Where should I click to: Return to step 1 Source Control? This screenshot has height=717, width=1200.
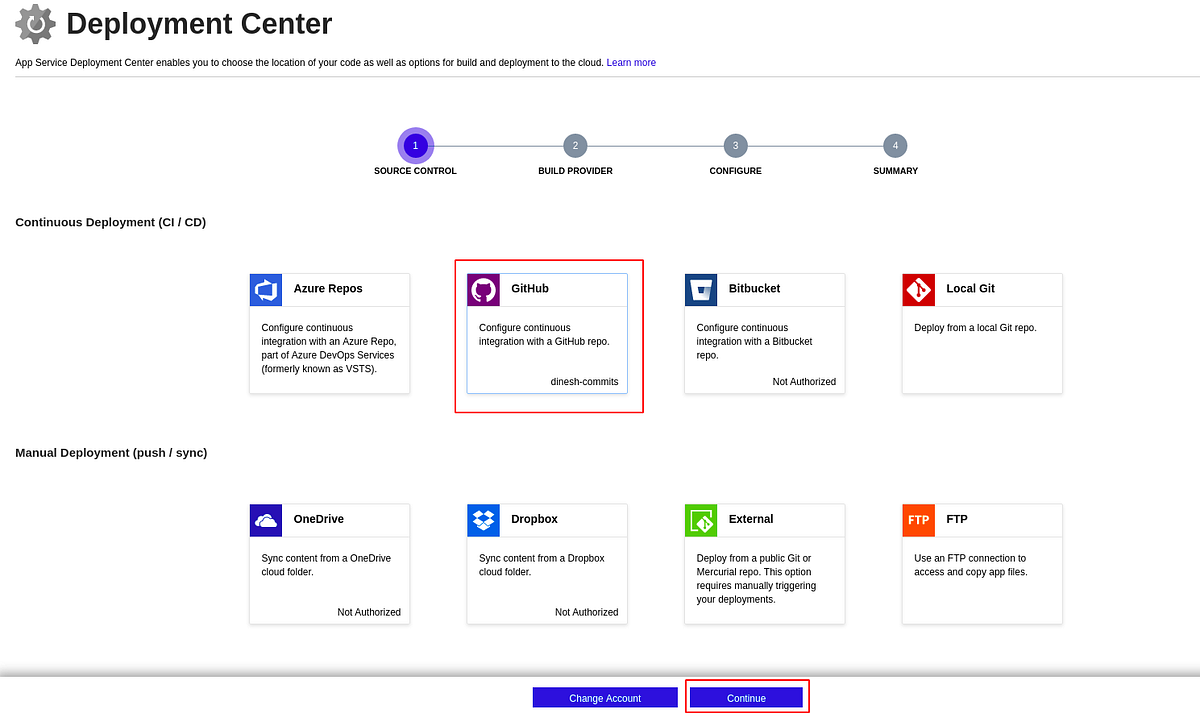pyautogui.click(x=415, y=145)
